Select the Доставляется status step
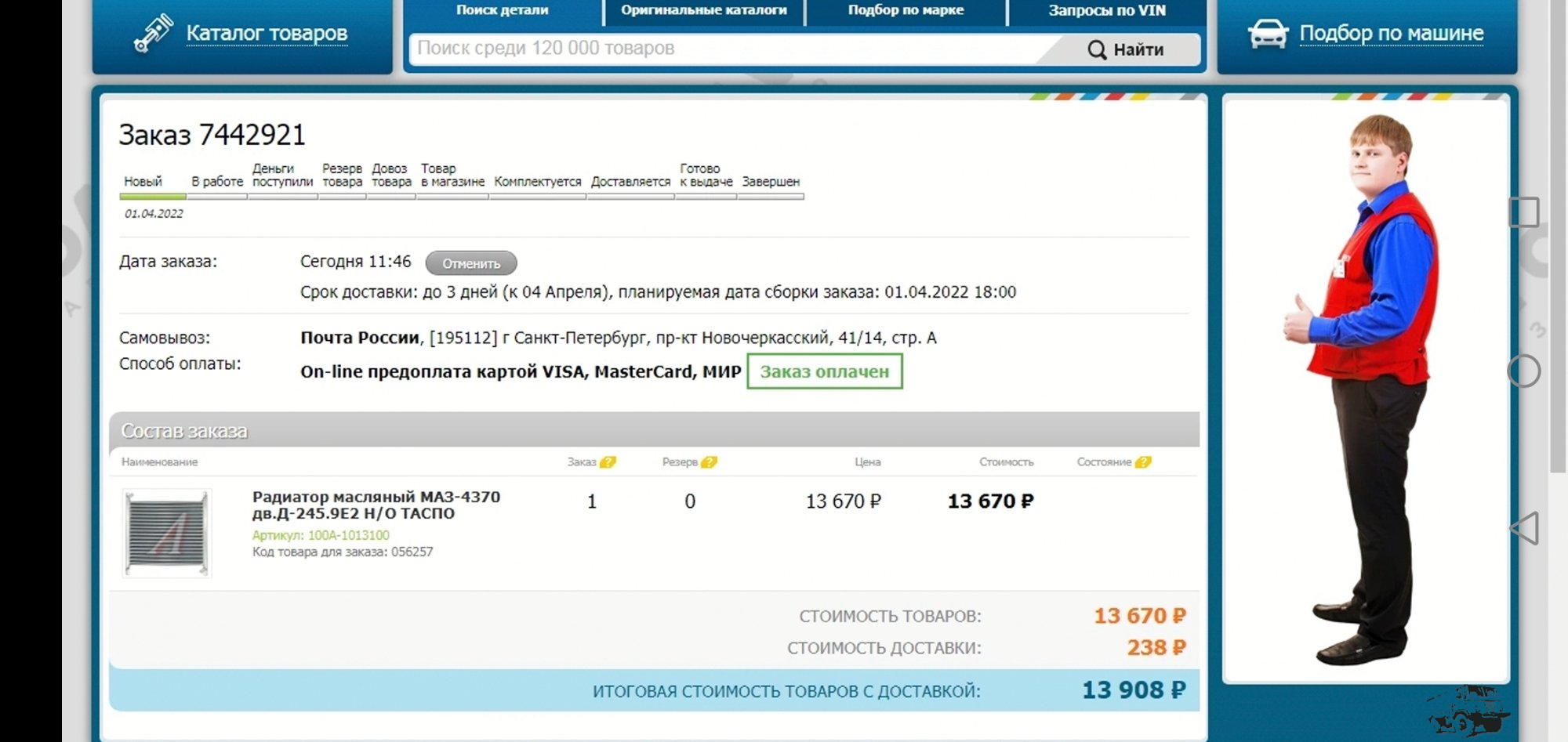The width and height of the screenshot is (1568, 742). 630,182
